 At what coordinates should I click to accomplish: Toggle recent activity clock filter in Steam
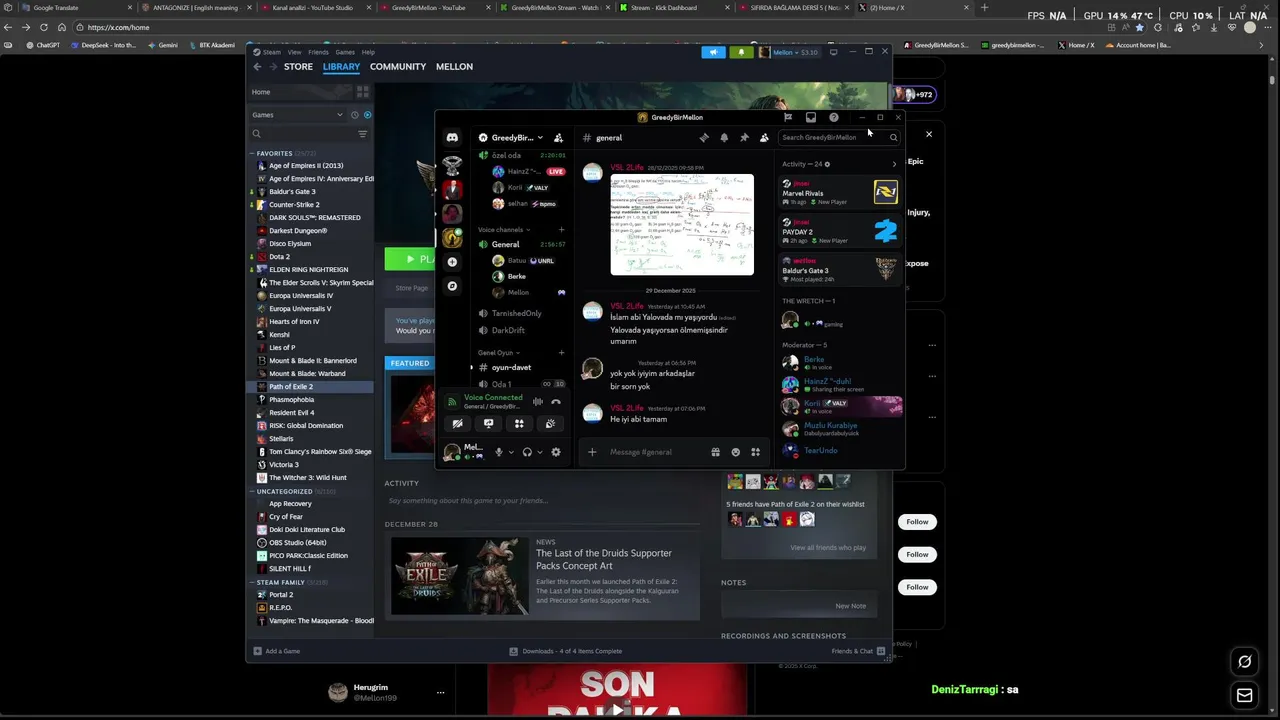pyautogui.click(x=355, y=115)
